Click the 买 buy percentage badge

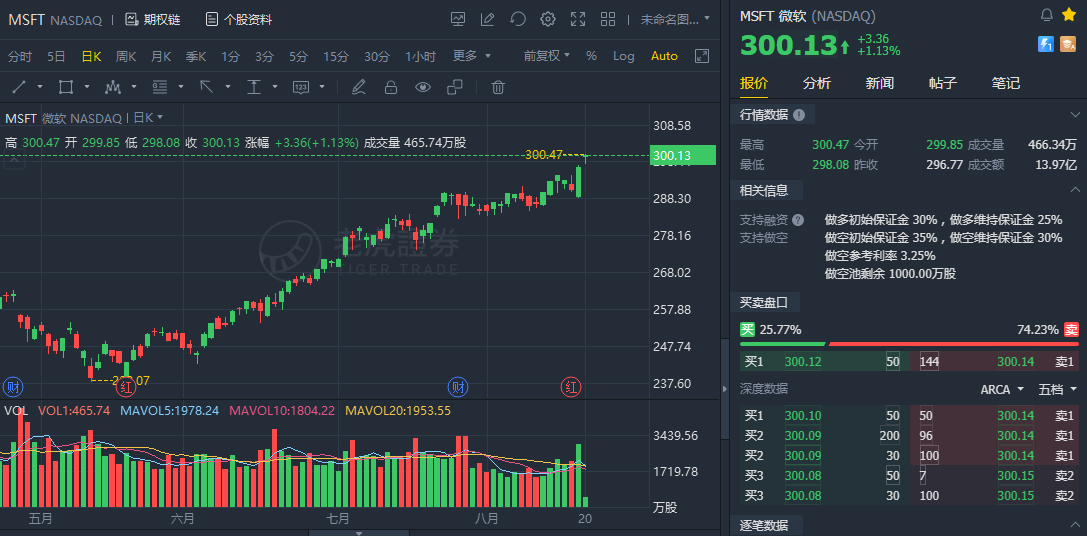(747, 329)
